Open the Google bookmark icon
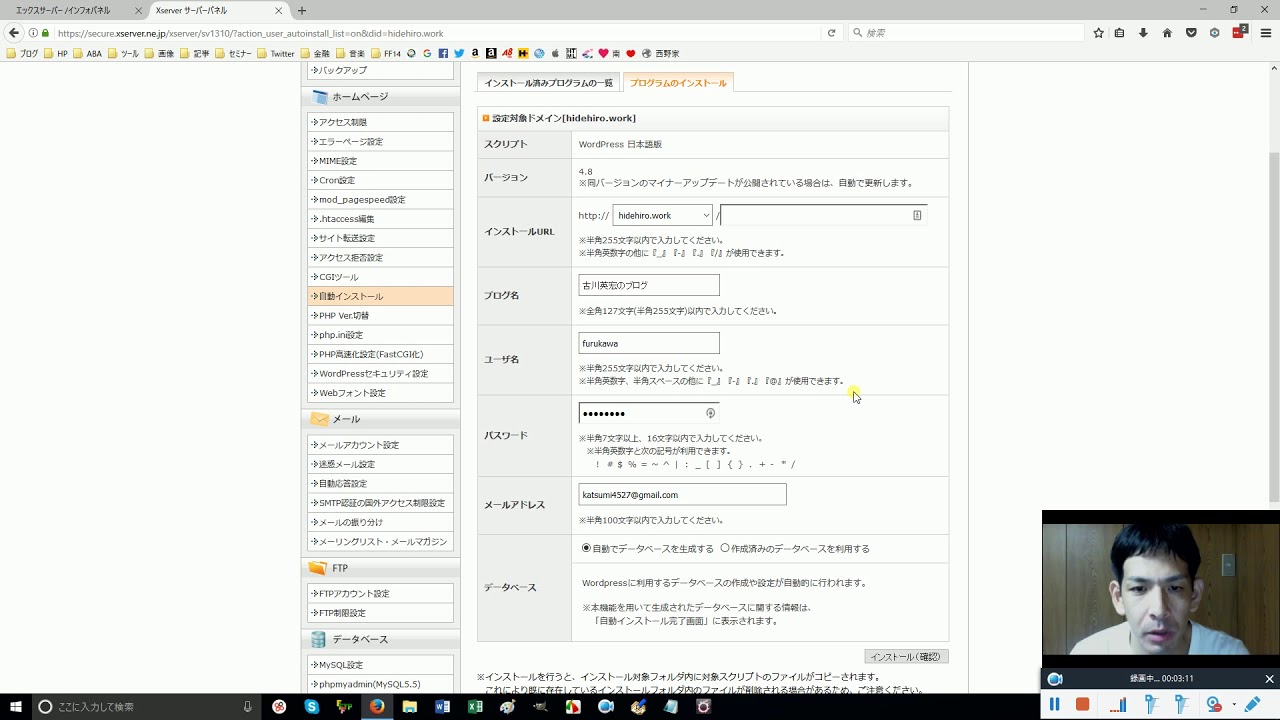 coord(427,53)
